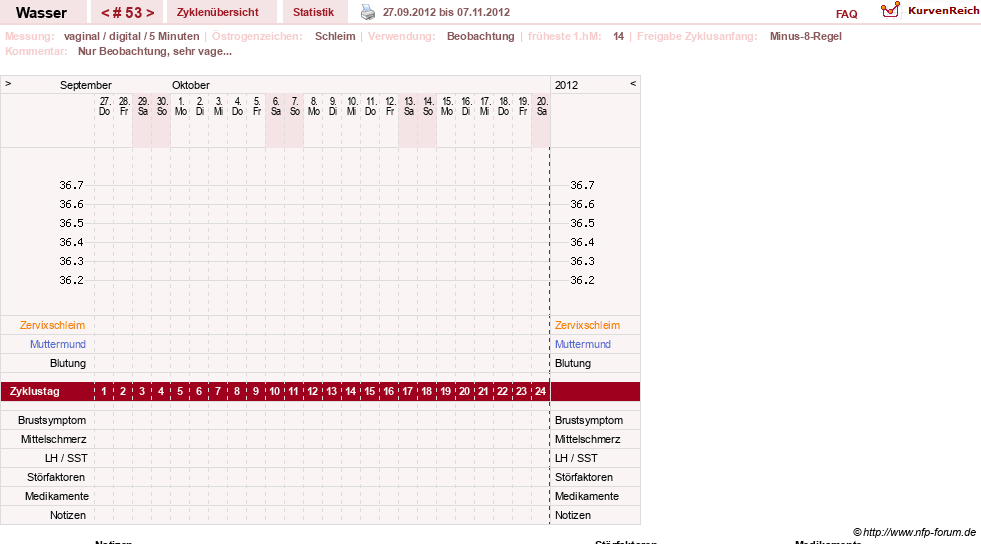Viewport: 981px width, 544px height.
Task: Click the left LH / SST row label
Action: coord(66,458)
